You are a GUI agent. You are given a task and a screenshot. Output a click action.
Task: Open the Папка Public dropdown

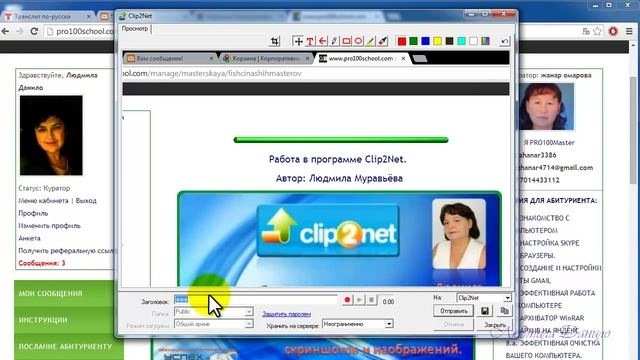(x=213, y=311)
